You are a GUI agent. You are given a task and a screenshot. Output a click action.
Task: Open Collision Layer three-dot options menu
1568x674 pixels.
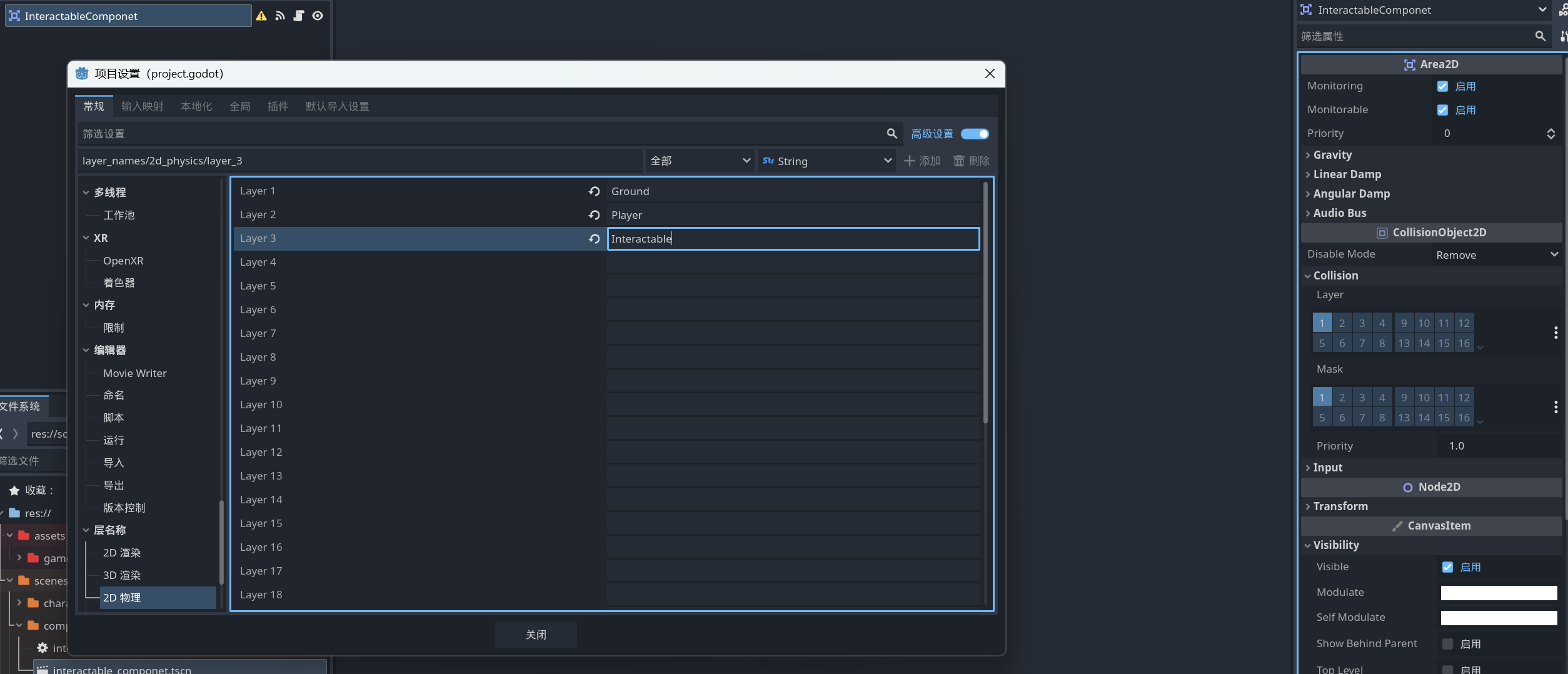pos(1555,333)
